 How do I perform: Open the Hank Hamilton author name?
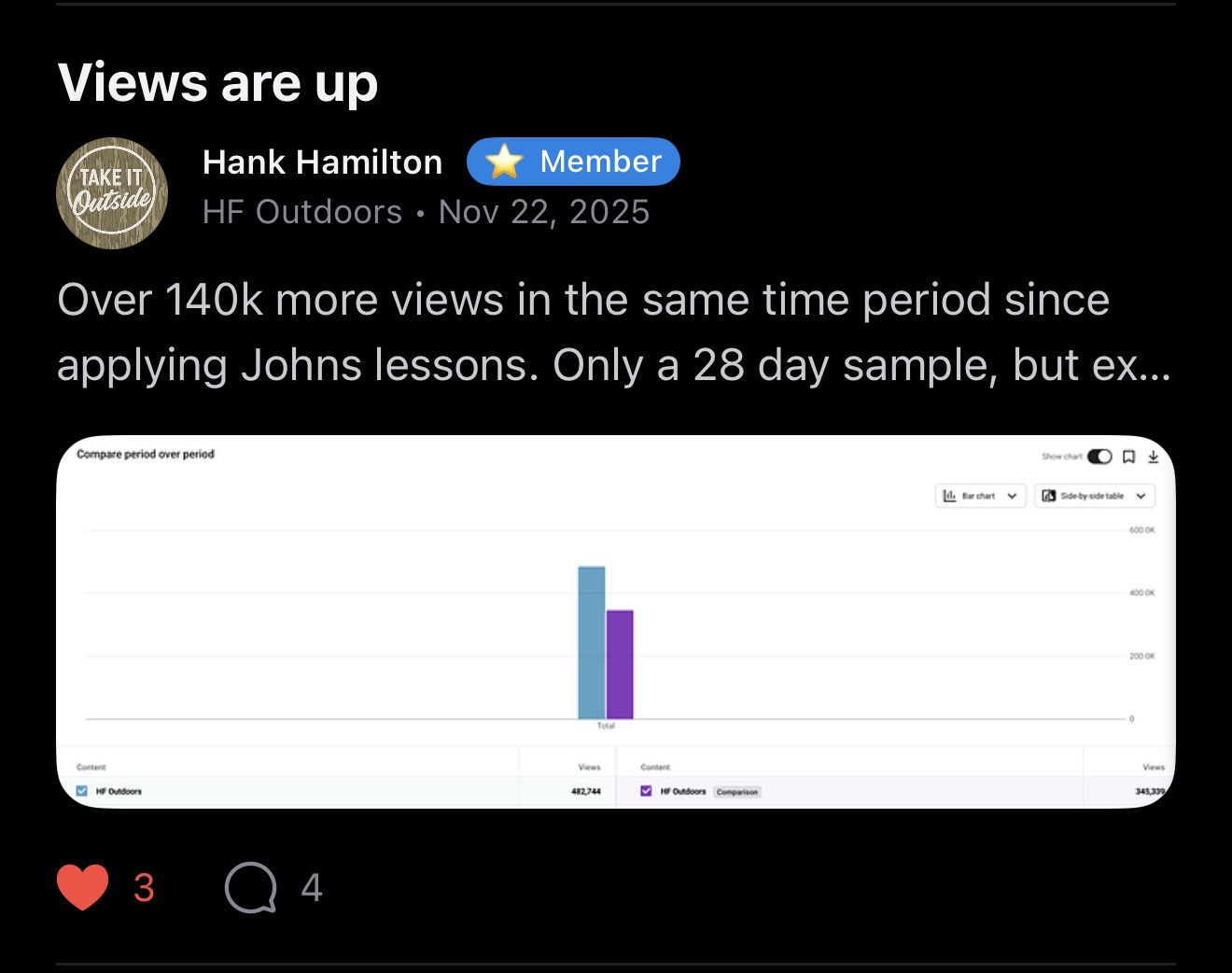(322, 162)
